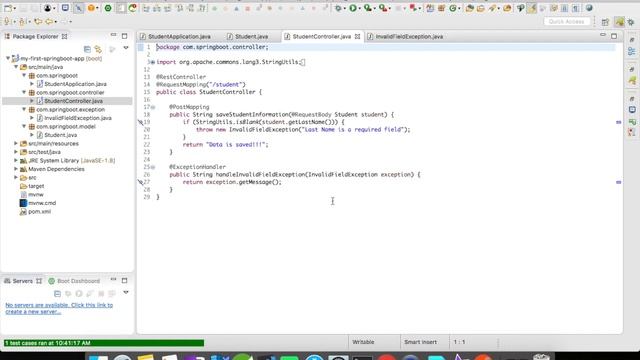
Task: Select pom.xml in the project tree
Action: coord(39,211)
